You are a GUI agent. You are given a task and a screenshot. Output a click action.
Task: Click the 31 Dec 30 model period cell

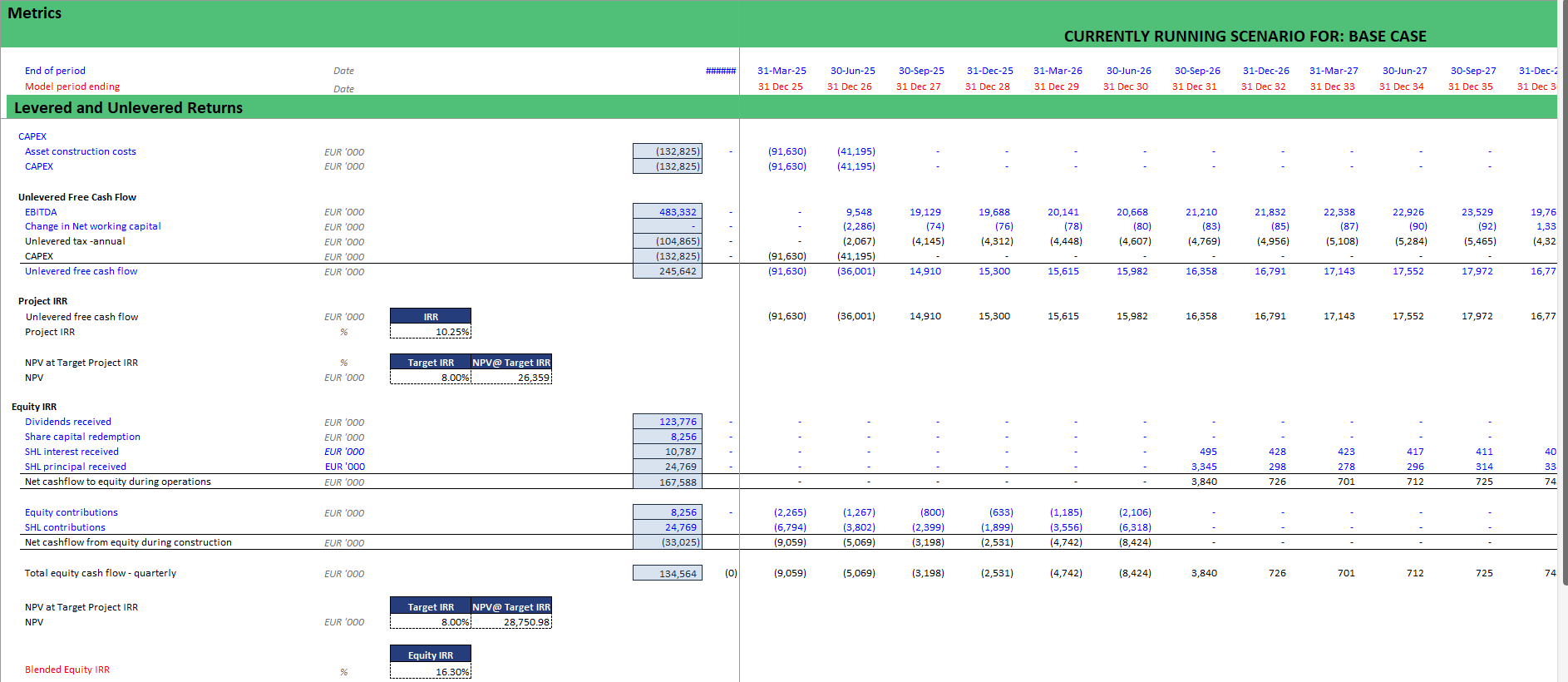tap(1125, 86)
